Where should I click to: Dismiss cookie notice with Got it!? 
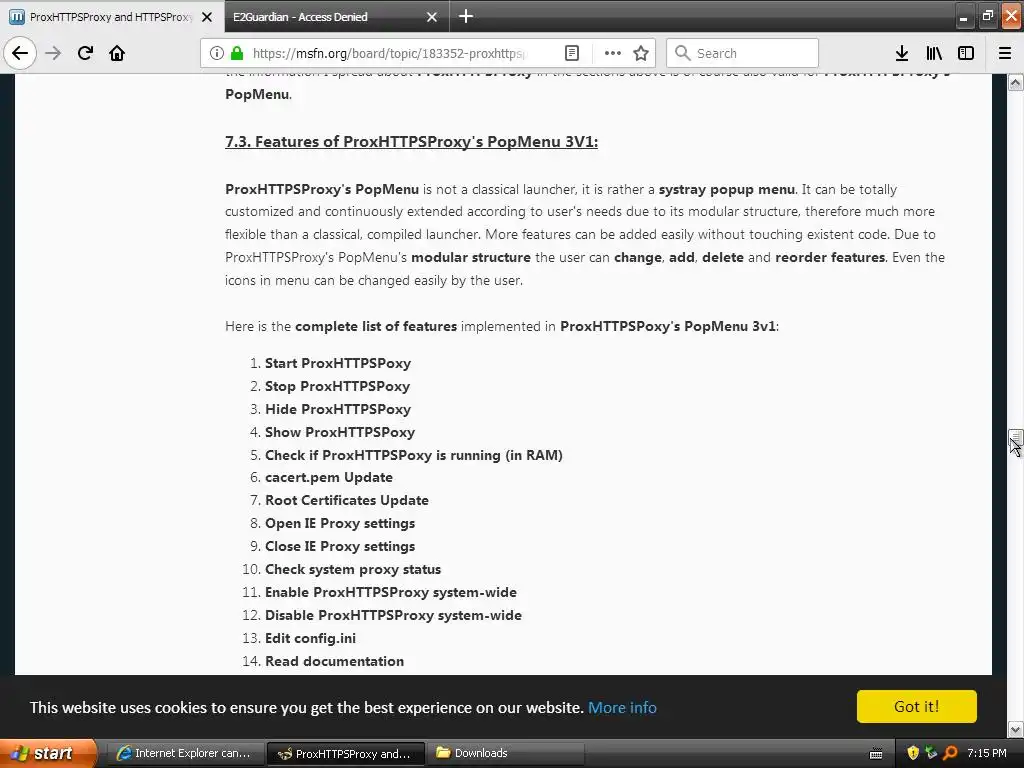click(916, 707)
